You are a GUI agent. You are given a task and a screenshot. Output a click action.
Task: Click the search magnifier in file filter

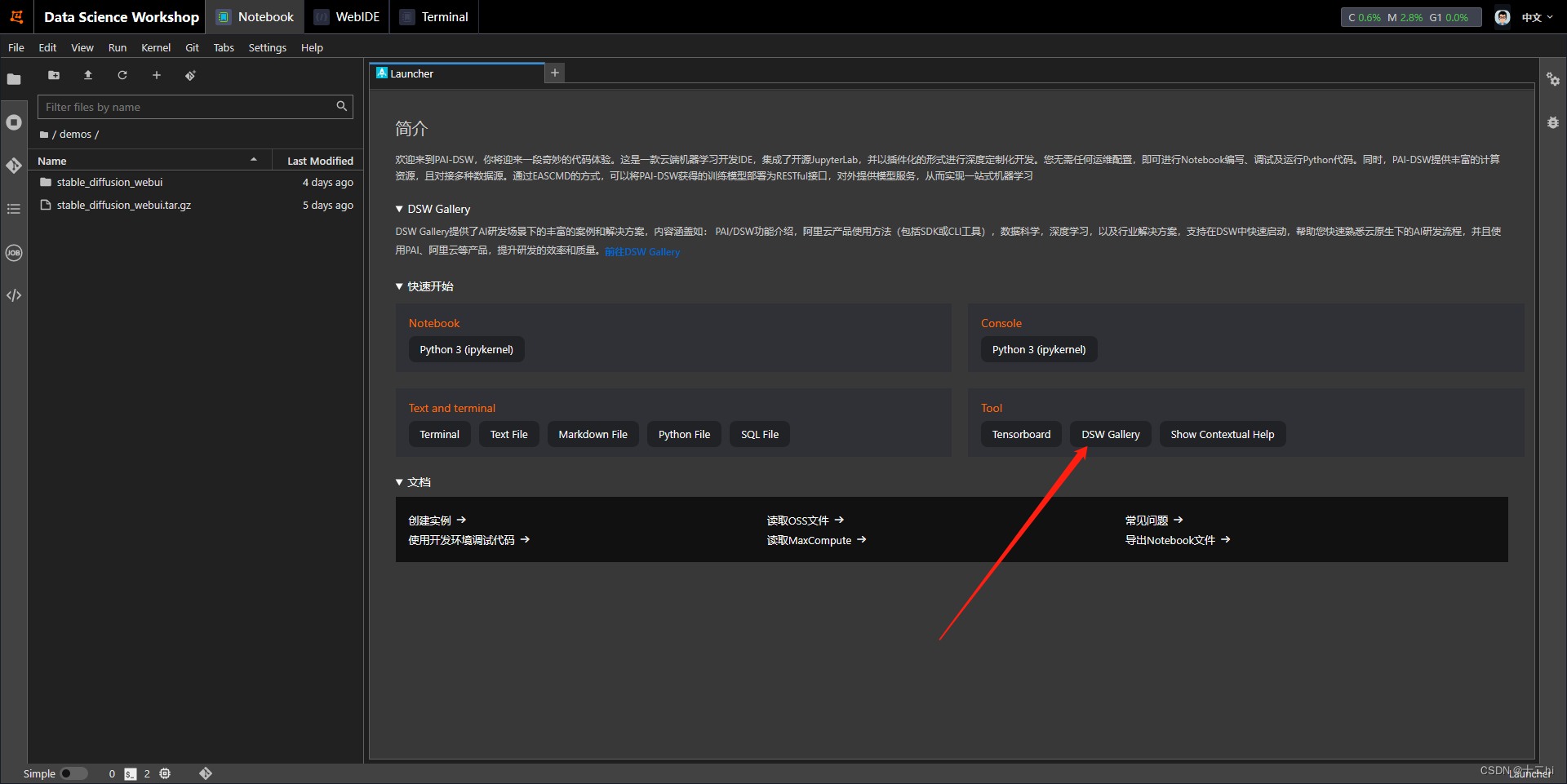342,106
